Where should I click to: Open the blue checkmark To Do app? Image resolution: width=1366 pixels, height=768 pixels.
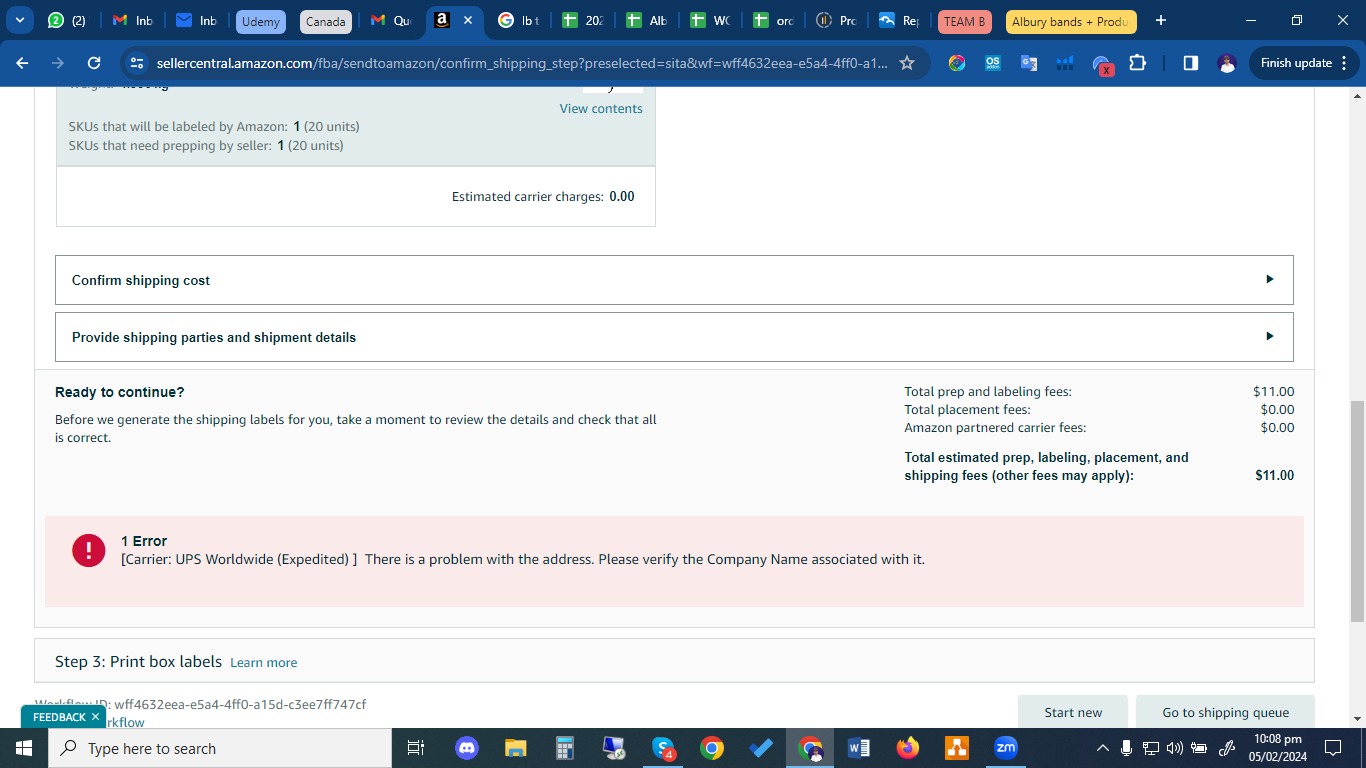click(761, 748)
